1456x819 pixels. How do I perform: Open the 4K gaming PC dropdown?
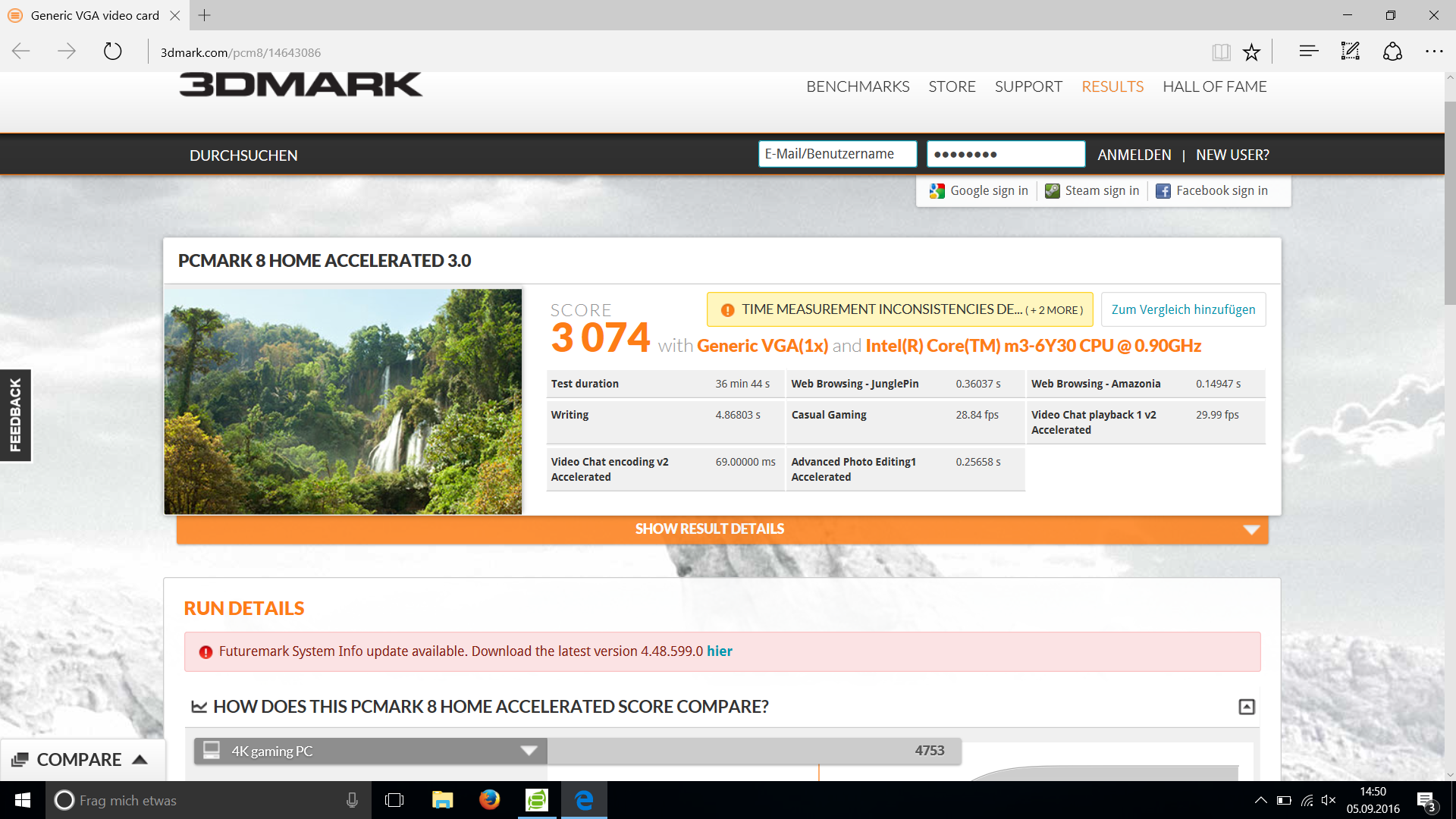pos(370,751)
